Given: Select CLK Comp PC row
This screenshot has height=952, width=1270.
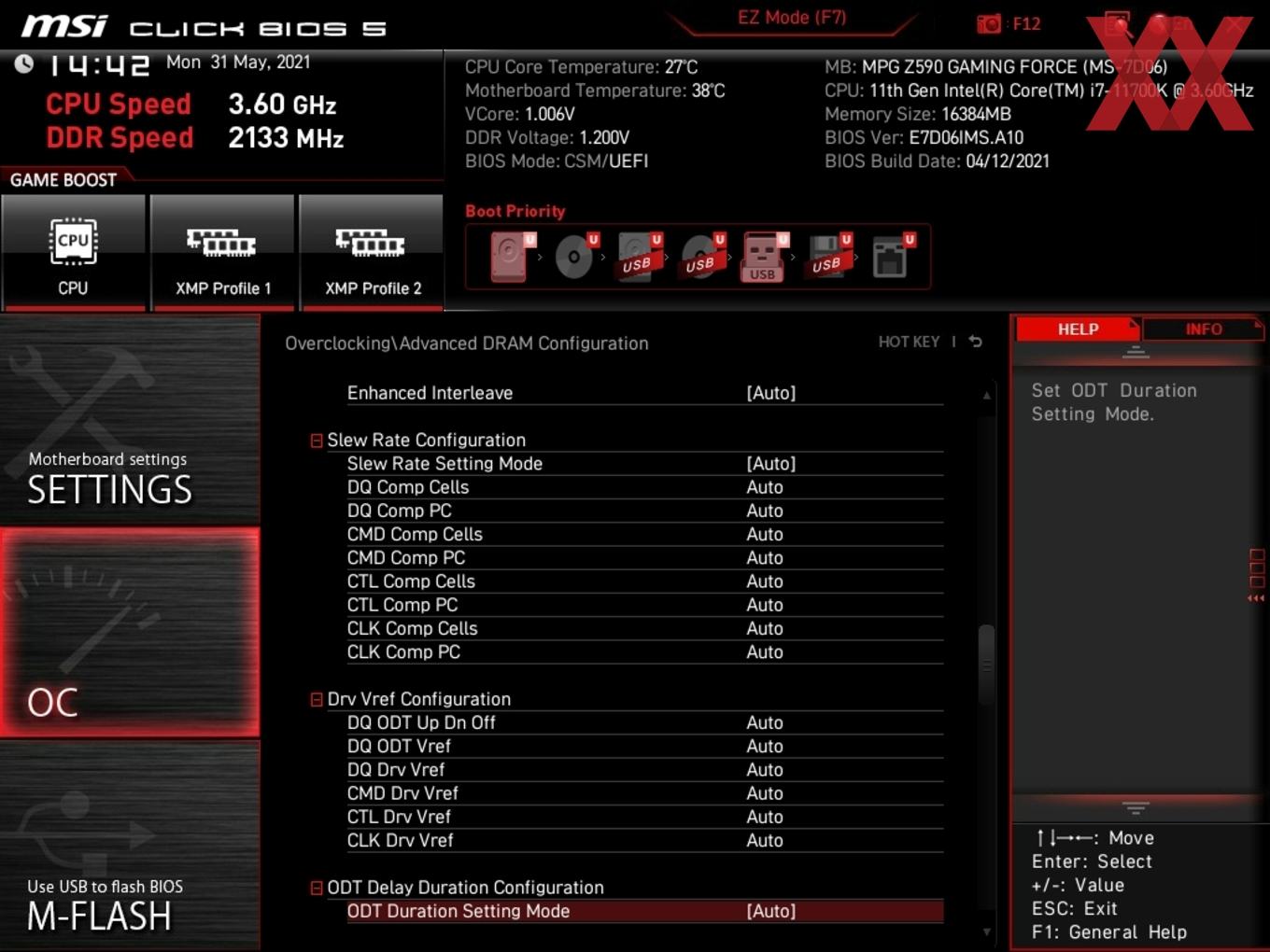Looking at the screenshot, I should 644,652.
